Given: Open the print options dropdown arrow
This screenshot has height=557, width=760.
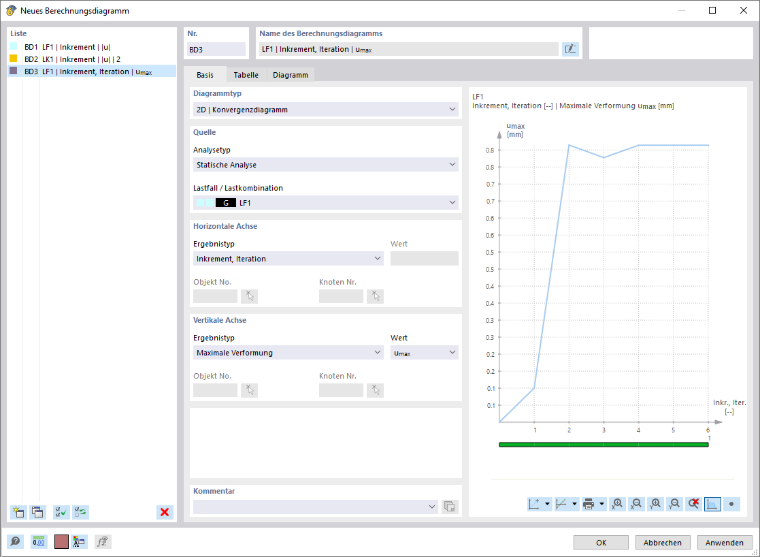Looking at the screenshot, I should click(x=602, y=504).
